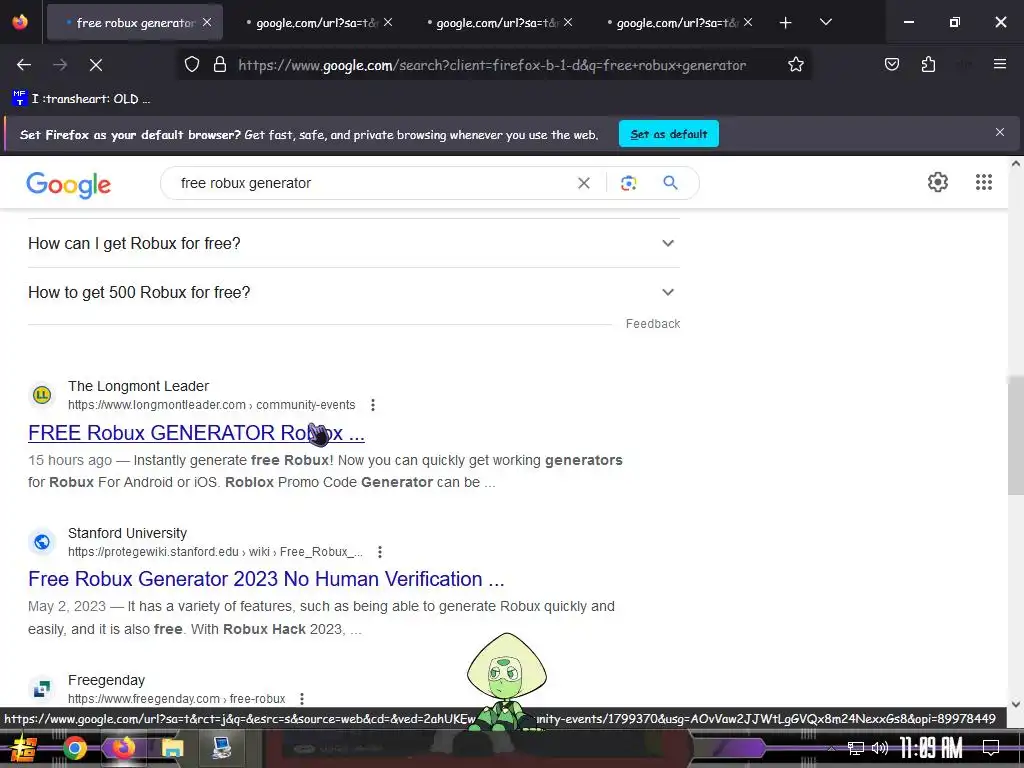Viewport: 1024px width, 768px height.
Task: Click the site security padlock icon
Action: (220, 65)
